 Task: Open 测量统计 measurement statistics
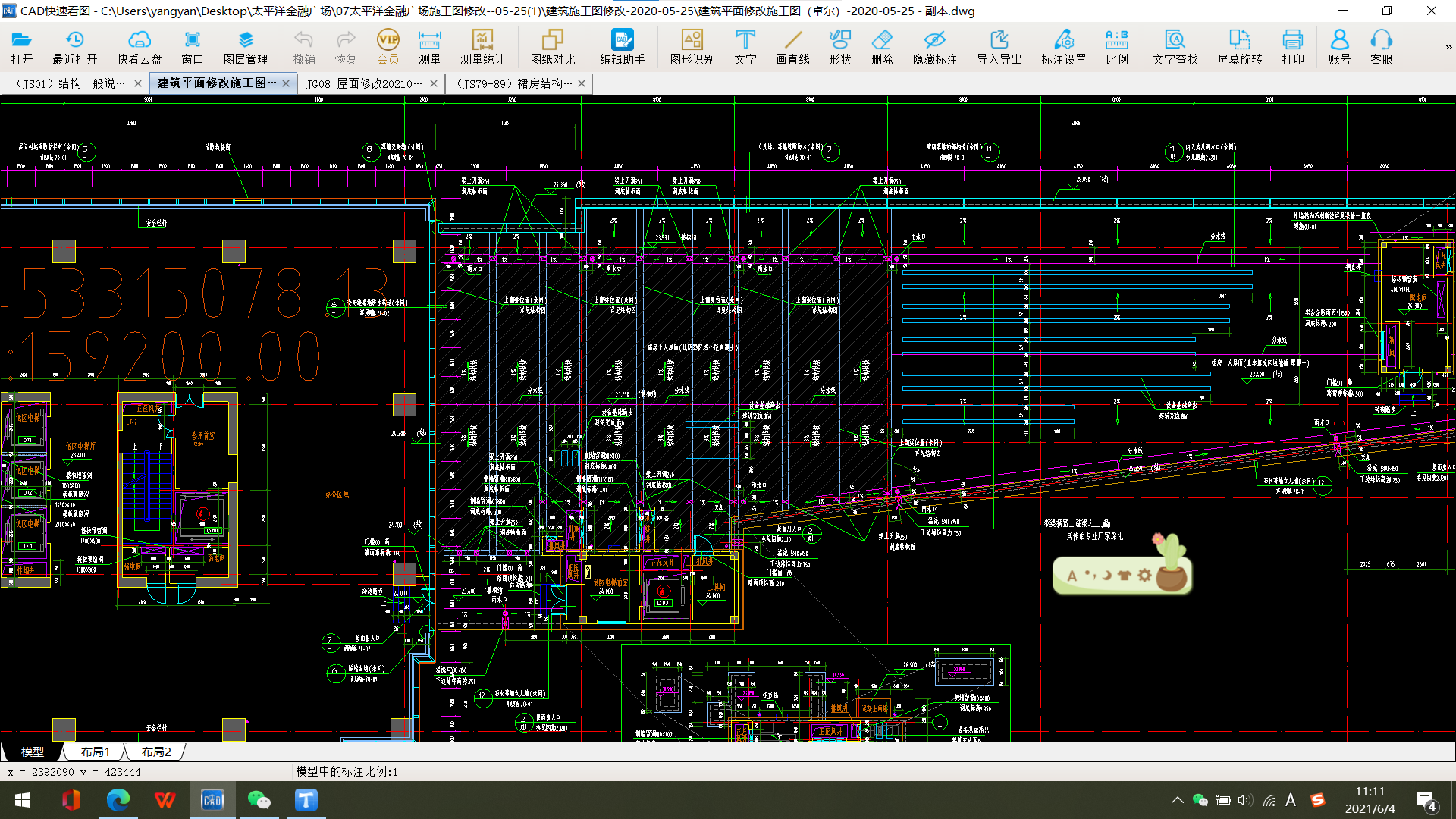coord(482,47)
